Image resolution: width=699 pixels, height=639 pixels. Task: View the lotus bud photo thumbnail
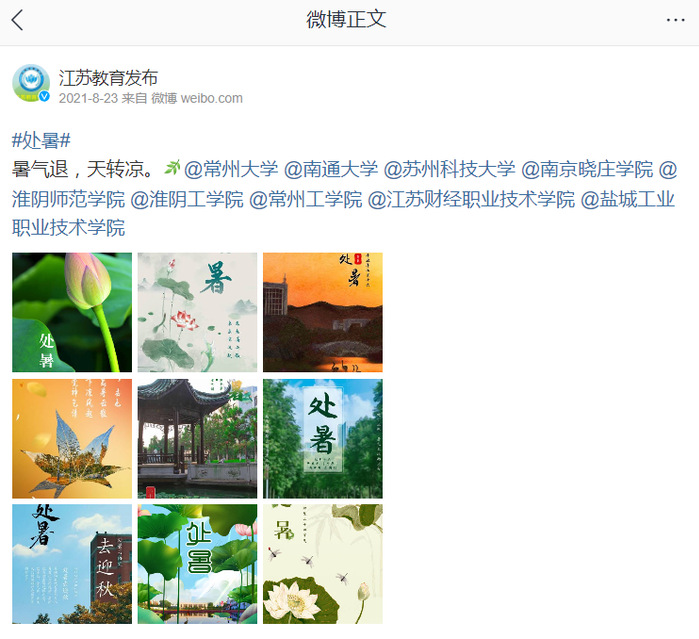point(72,312)
